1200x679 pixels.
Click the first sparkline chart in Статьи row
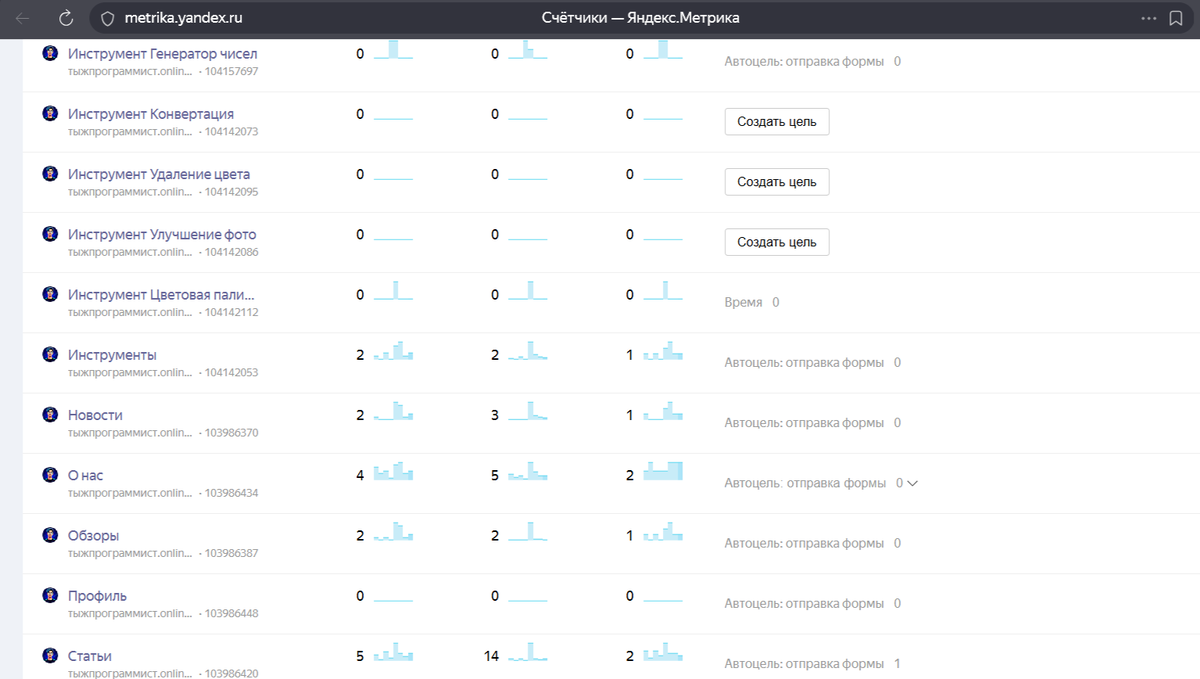coord(393,652)
